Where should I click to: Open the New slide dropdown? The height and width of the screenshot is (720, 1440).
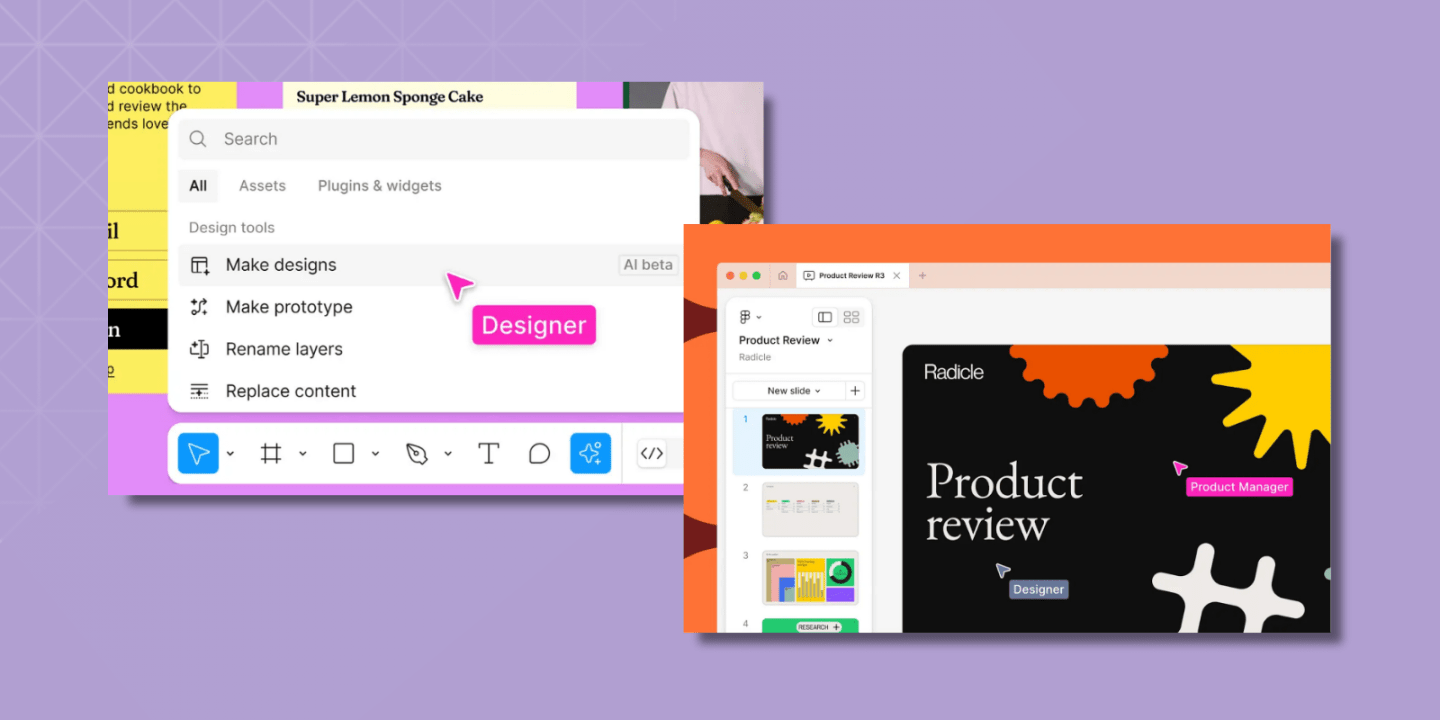point(790,391)
